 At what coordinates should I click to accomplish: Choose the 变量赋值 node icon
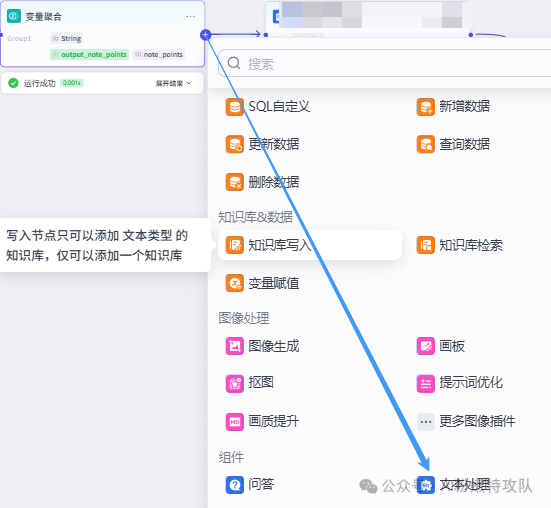point(235,283)
